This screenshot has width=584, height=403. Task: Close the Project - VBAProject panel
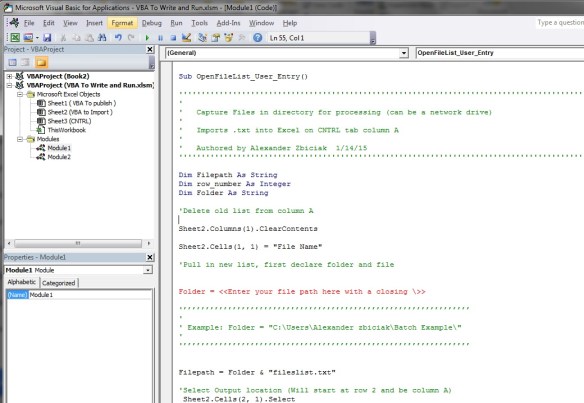tap(150, 49)
